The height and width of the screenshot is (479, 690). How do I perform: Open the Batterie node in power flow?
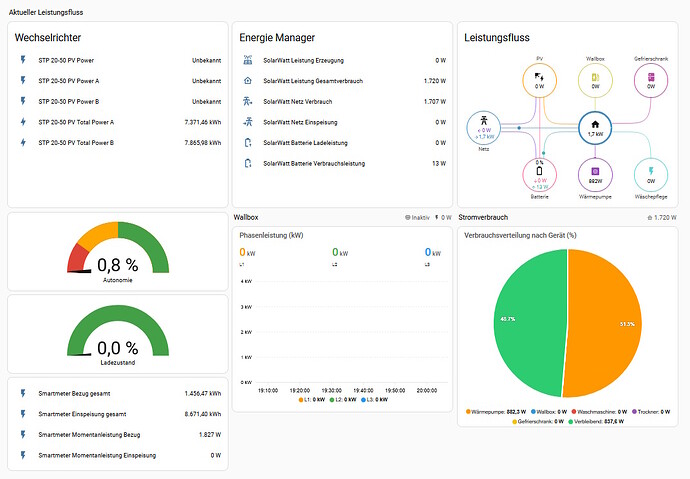[540, 174]
